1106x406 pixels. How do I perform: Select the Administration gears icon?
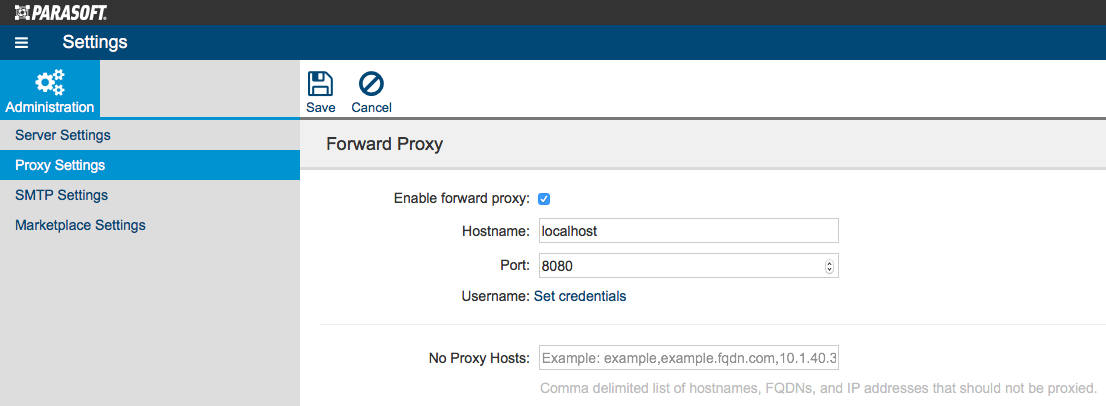click(49, 82)
